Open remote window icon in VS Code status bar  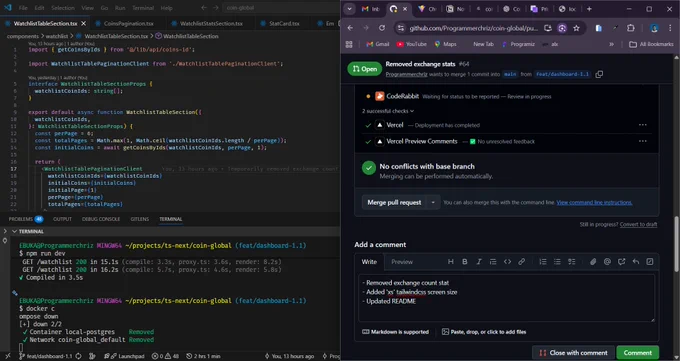(x=7, y=356)
